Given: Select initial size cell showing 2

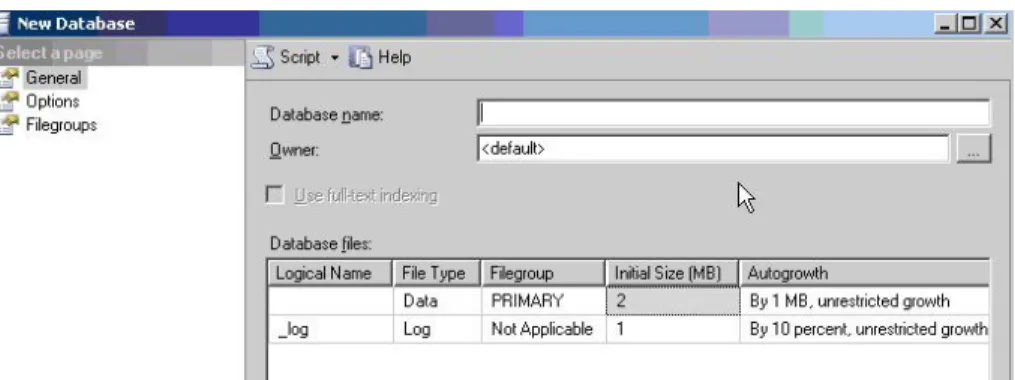Looking at the screenshot, I should click(673, 301).
